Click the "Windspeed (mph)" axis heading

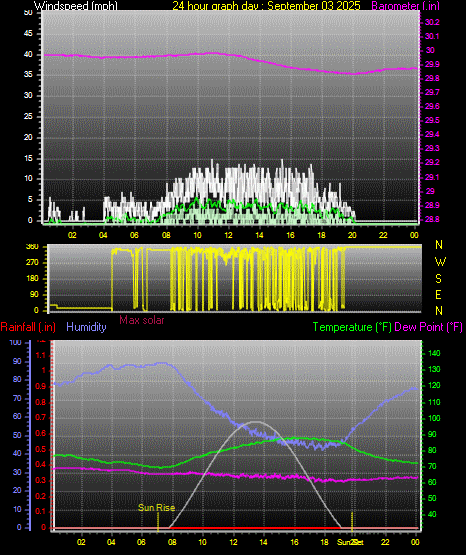click(x=75, y=5)
